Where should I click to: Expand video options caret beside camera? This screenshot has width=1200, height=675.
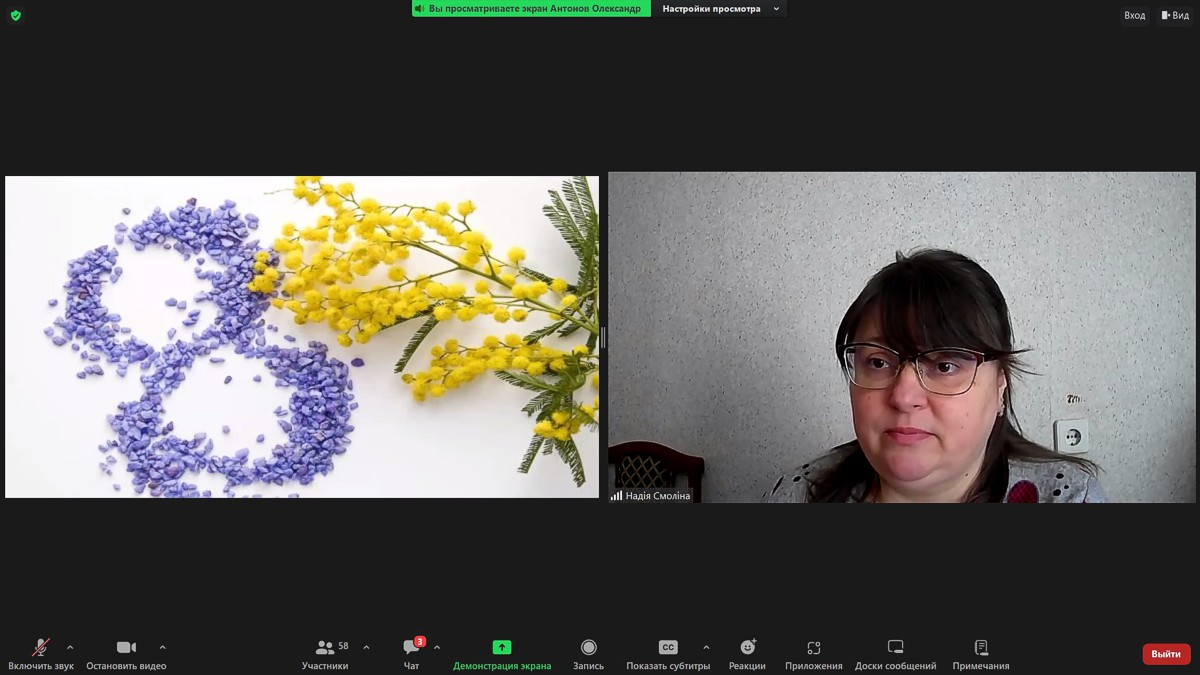click(x=163, y=648)
